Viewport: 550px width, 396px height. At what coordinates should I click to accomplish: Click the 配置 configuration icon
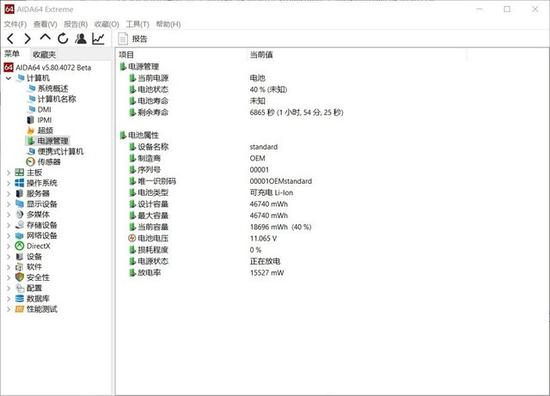pos(20,288)
